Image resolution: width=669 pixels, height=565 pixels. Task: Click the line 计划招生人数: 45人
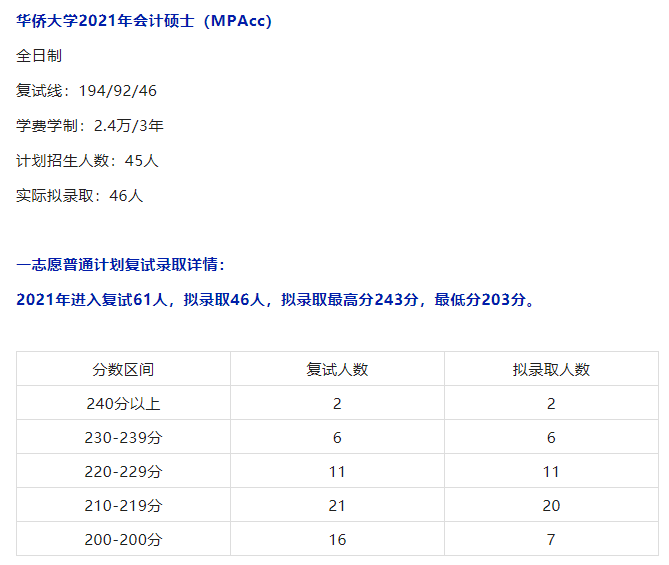tap(87, 160)
